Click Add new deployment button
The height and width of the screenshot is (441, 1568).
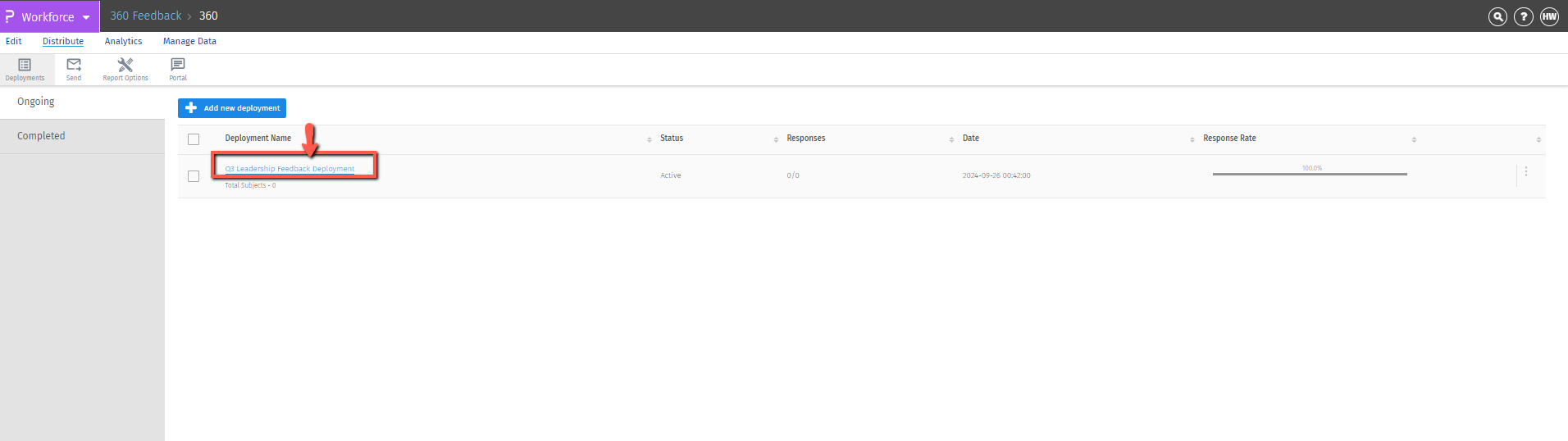coord(232,108)
